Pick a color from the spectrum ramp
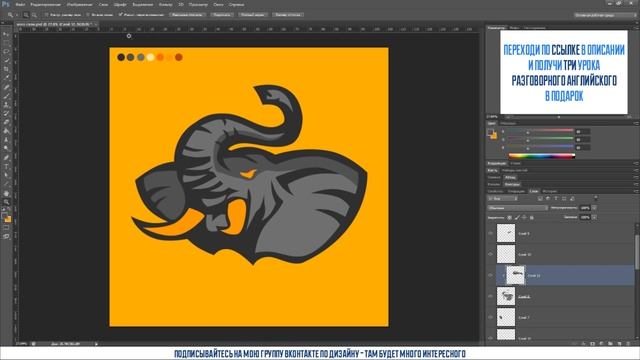640x360 pixels. (x=542, y=156)
